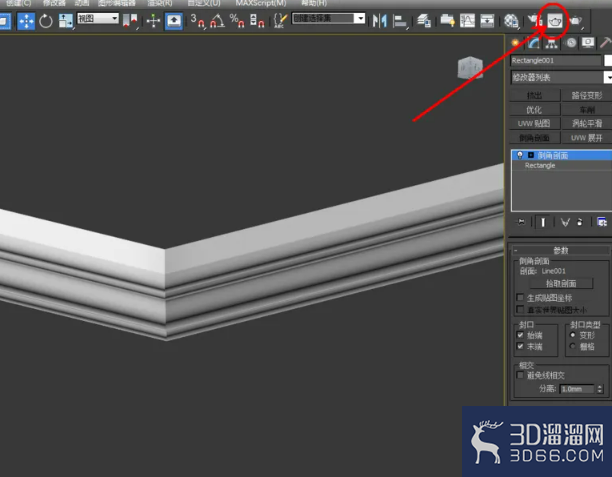Switch to the Utilities hammer tab
This screenshot has height=477, width=612.
(605, 43)
